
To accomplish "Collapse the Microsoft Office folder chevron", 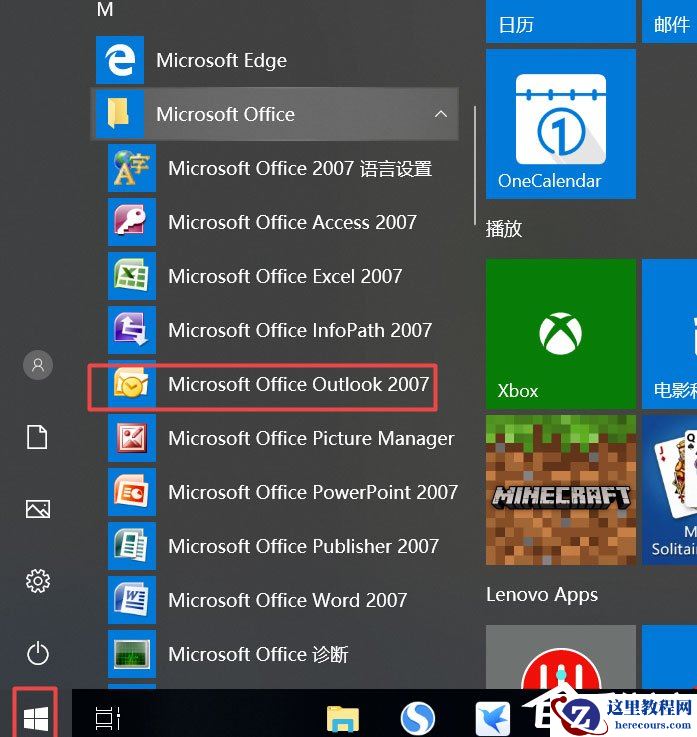I will pos(441,114).
